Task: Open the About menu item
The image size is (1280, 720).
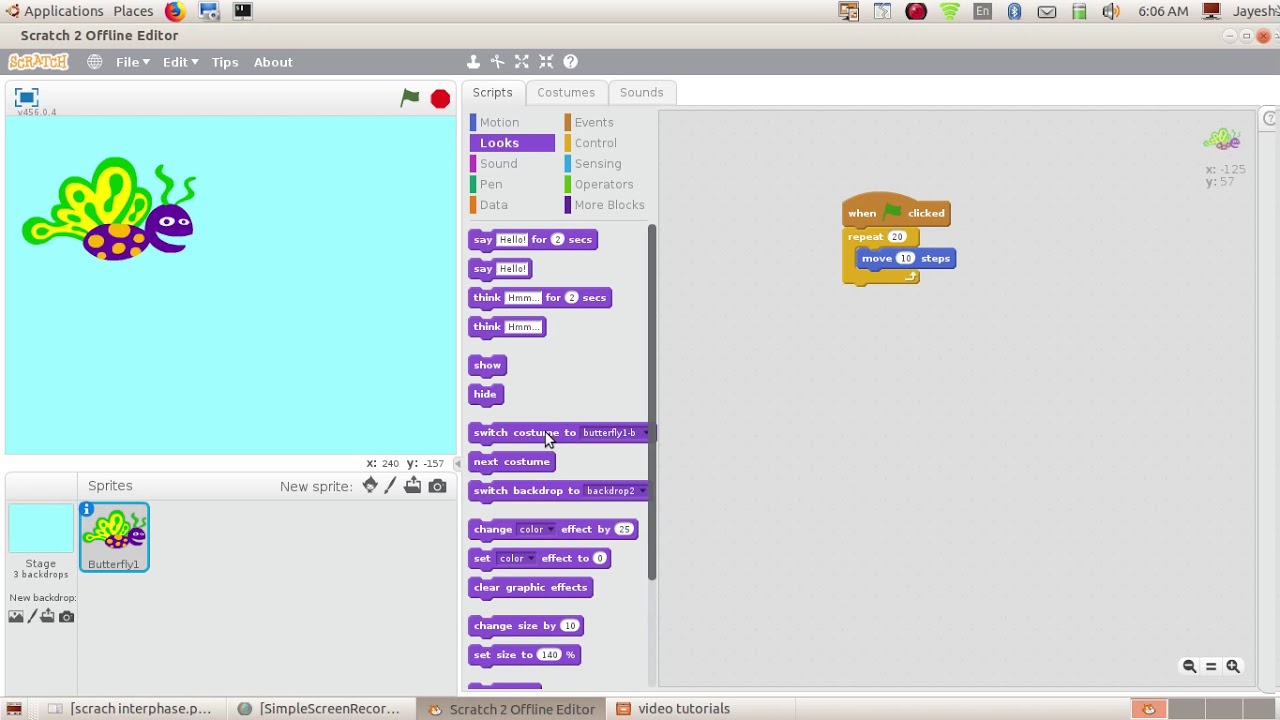Action: [x=273, y=62]
